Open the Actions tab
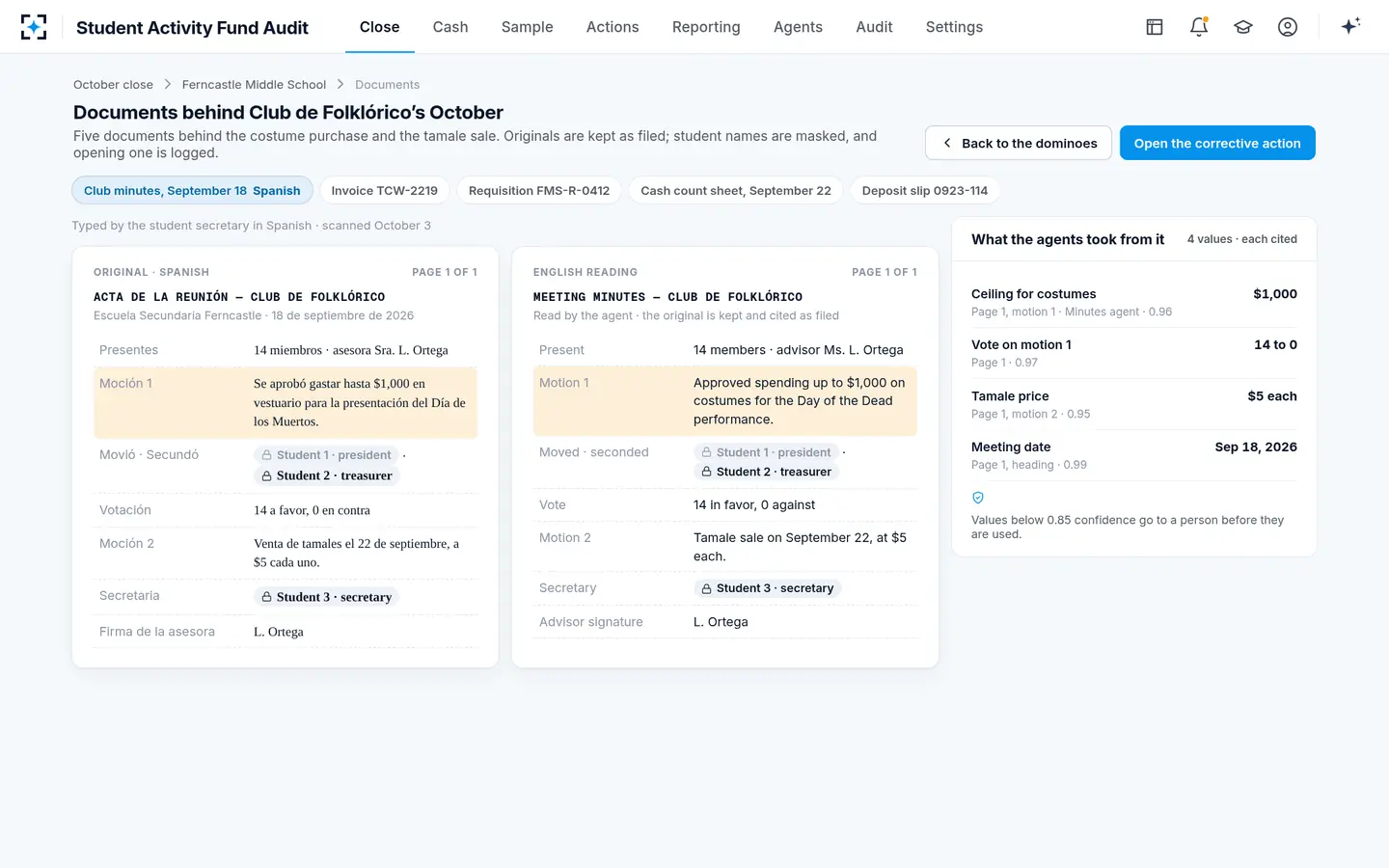This screenshot has height=868, width=1389. tap(613, 27)
